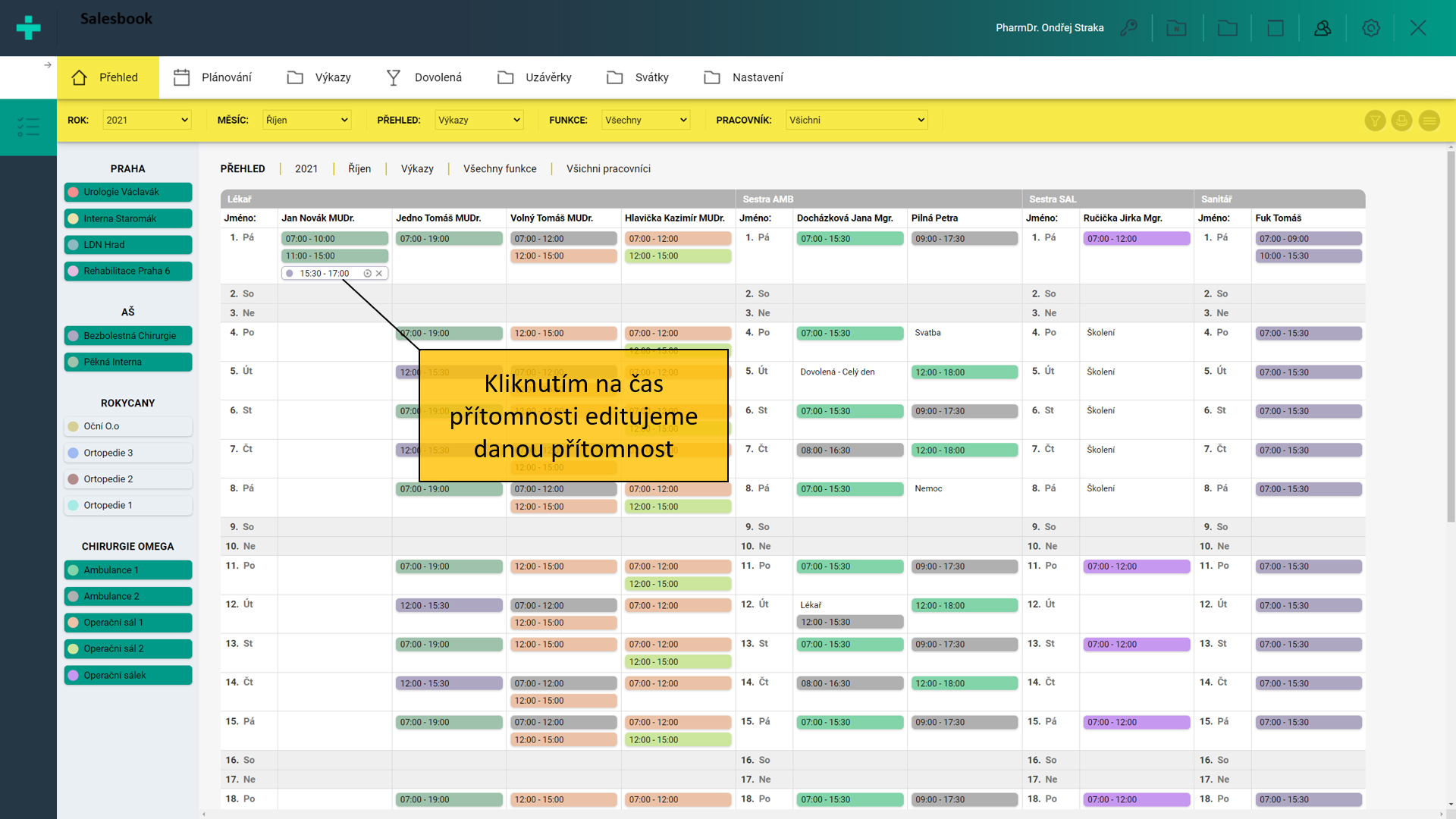This screenshot has height=819, width=1456.
Task: Open the MĚSÍC month dropdown
Action: pyautogui.click(x=306, y=121)
